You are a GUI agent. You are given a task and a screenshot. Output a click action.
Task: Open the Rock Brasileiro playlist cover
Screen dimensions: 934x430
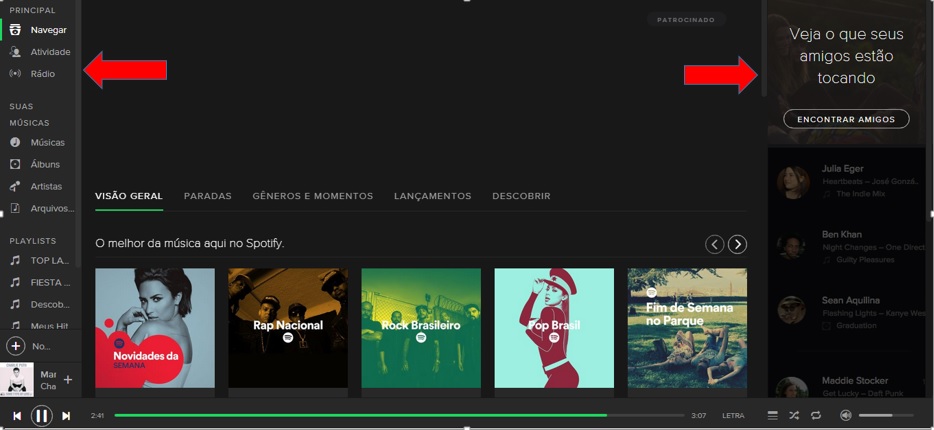pos(421,328)
